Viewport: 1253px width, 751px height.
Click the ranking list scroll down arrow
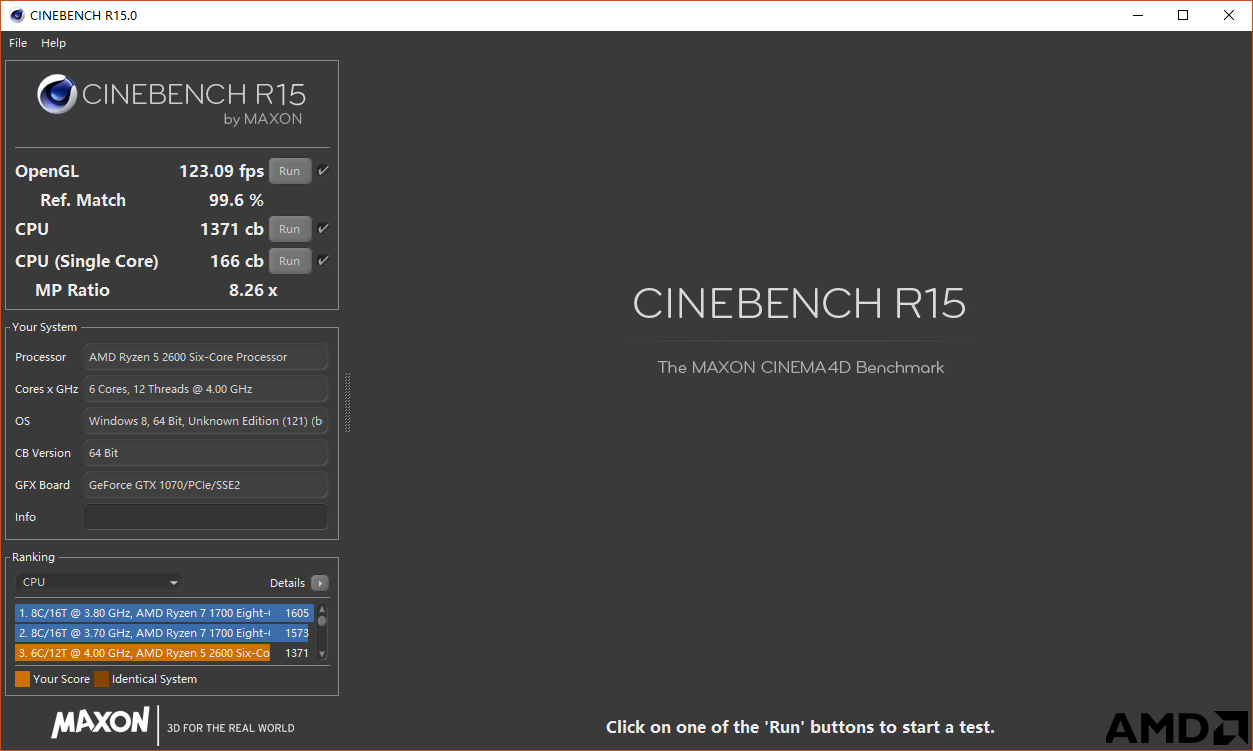pos(322,654)
